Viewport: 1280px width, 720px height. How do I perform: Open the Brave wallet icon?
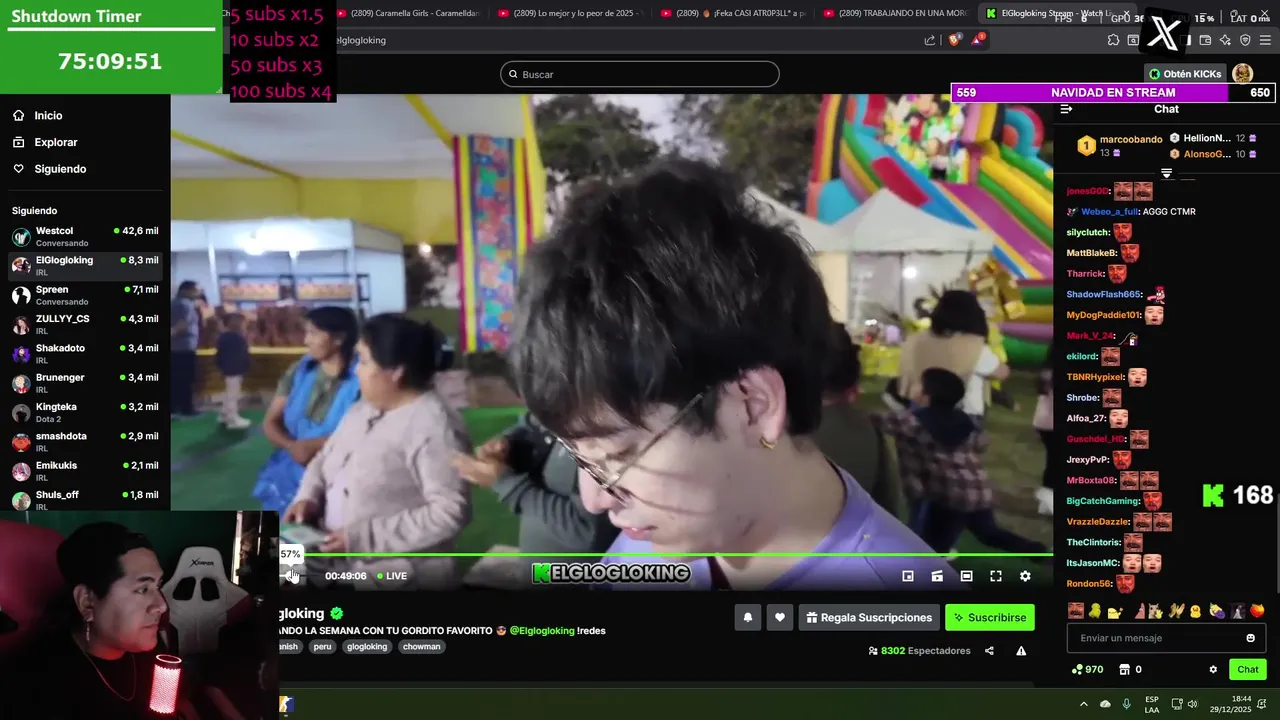click(x=1205, y=40)
